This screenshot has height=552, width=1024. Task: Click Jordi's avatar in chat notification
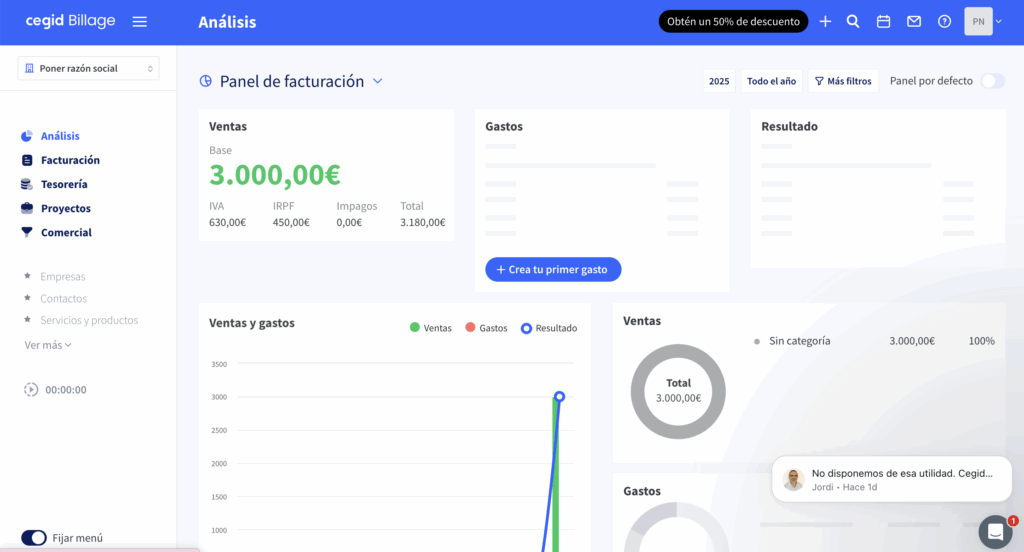[793, 479]
